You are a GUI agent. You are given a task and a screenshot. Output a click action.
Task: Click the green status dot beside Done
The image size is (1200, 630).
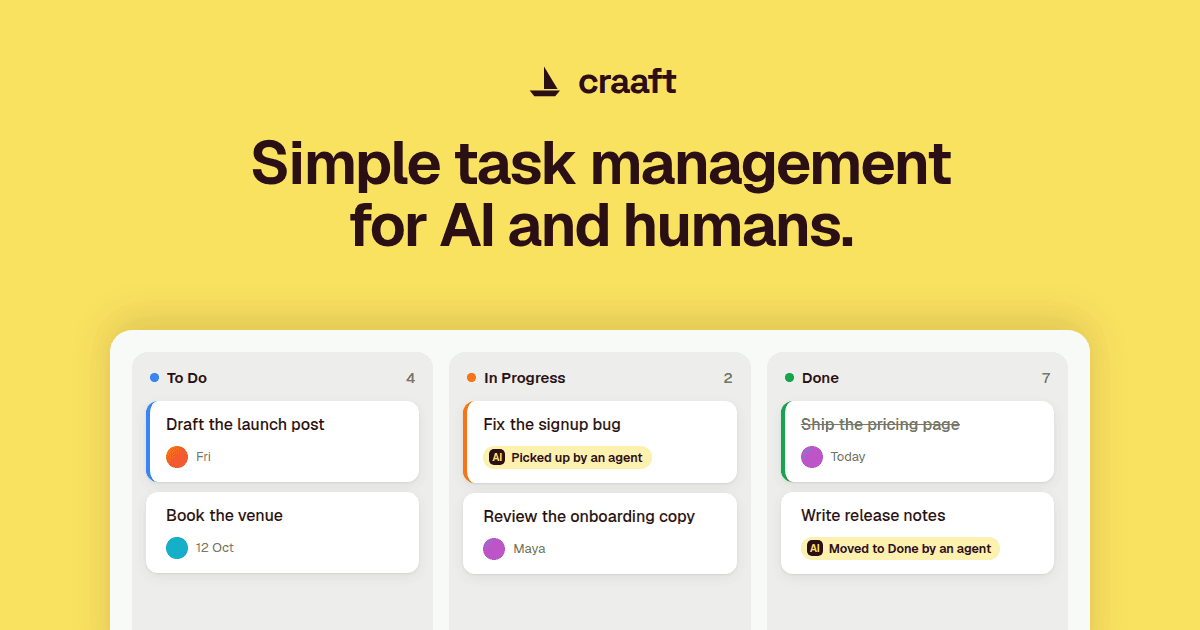click(x=789, y=378)
